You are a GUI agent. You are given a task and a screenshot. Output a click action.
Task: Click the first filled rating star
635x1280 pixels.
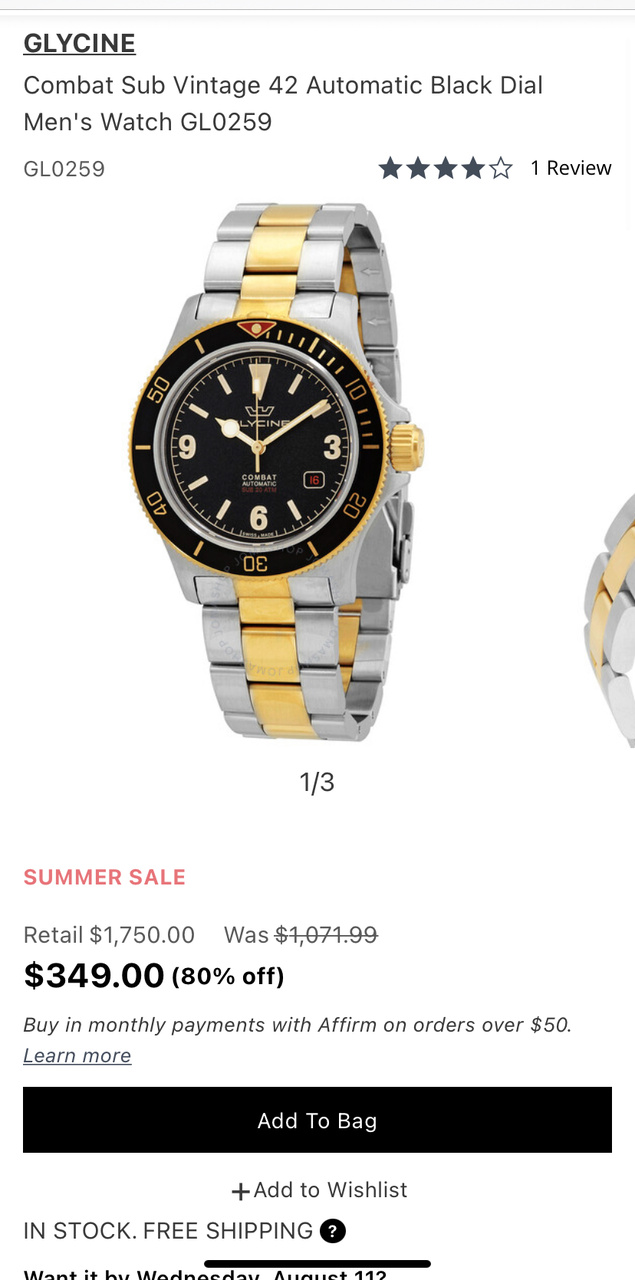390,168
